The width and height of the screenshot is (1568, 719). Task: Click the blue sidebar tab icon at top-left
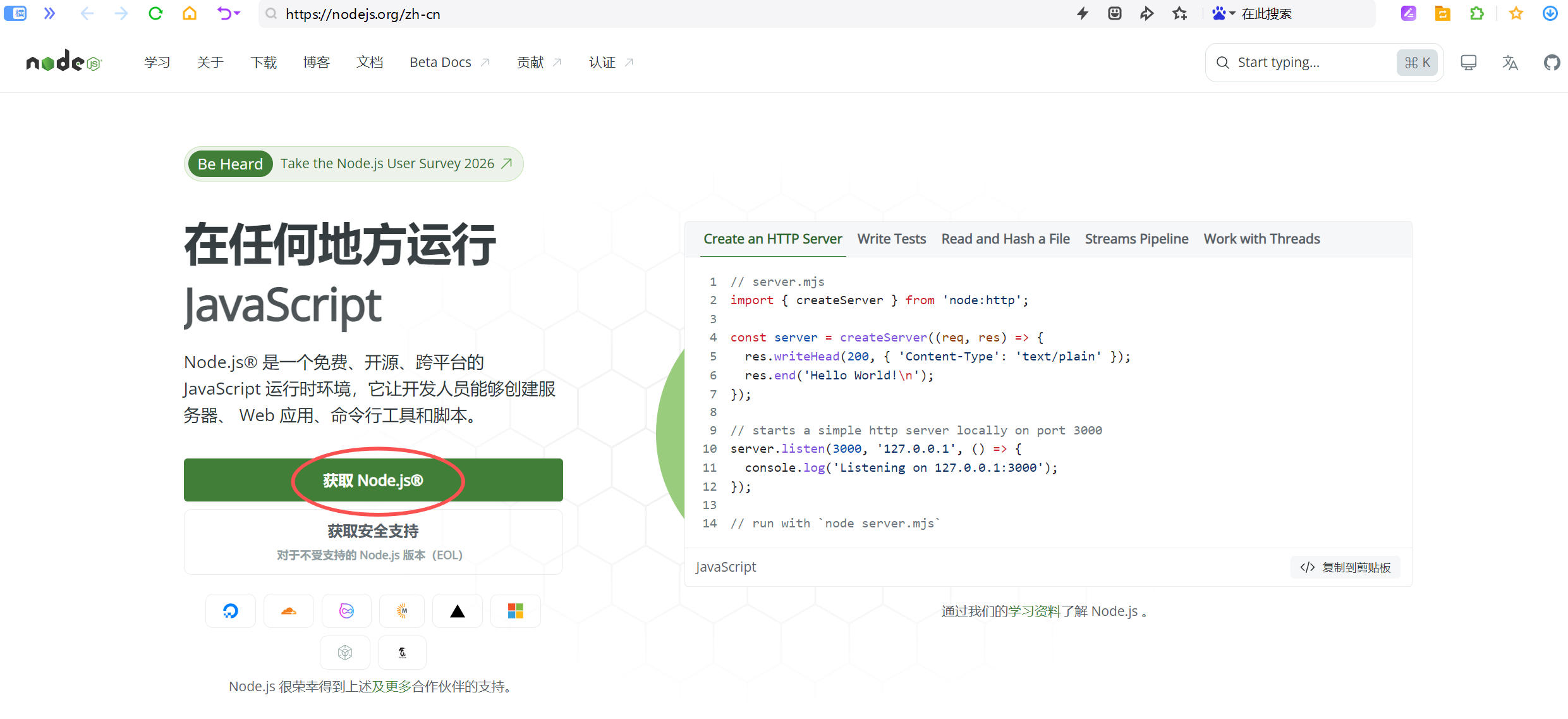tap(15, 13)
